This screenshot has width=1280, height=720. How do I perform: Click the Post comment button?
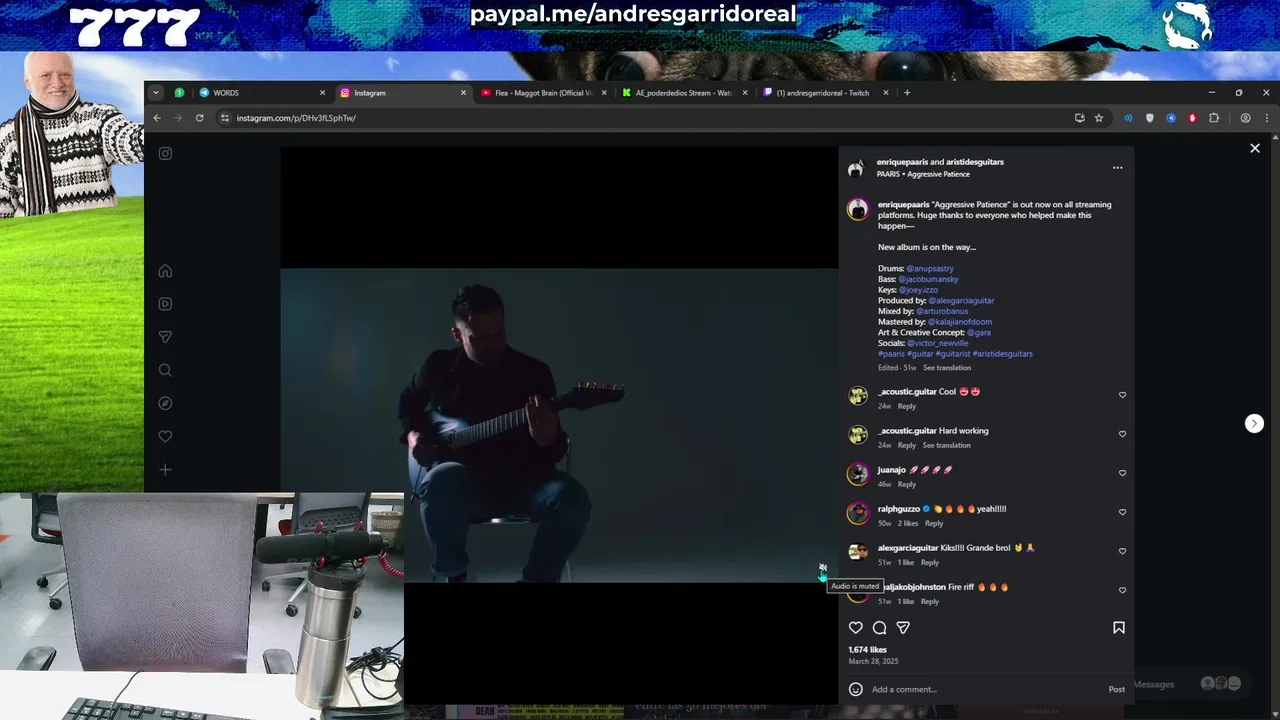tap(1116, 689)
